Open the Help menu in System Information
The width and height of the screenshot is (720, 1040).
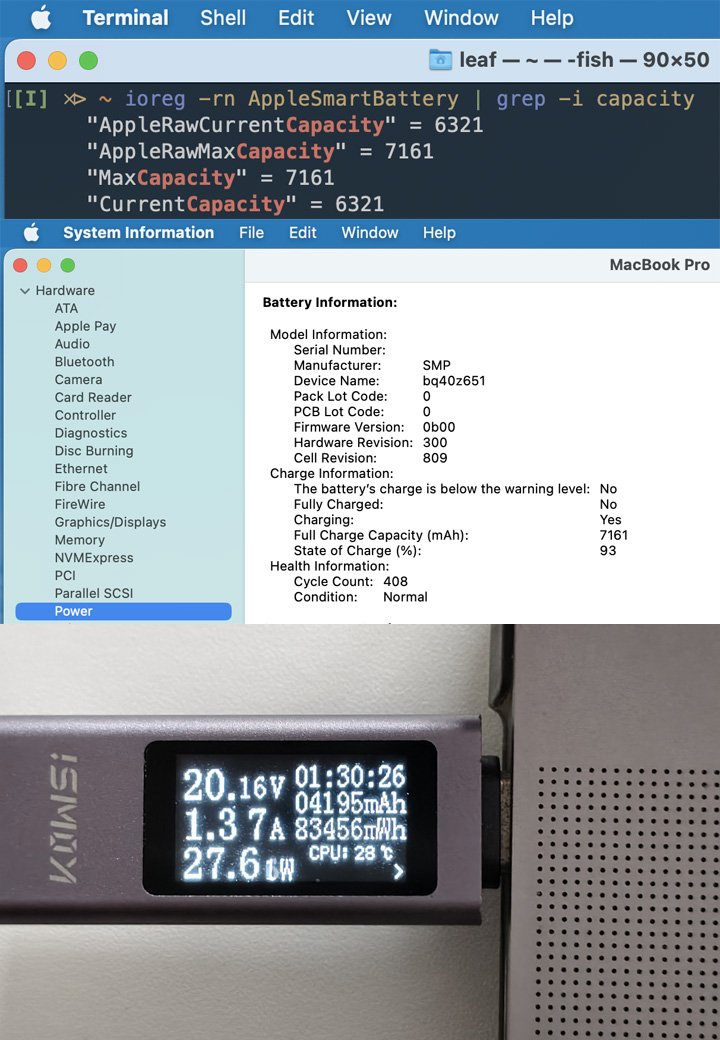[x=439, y=232]
